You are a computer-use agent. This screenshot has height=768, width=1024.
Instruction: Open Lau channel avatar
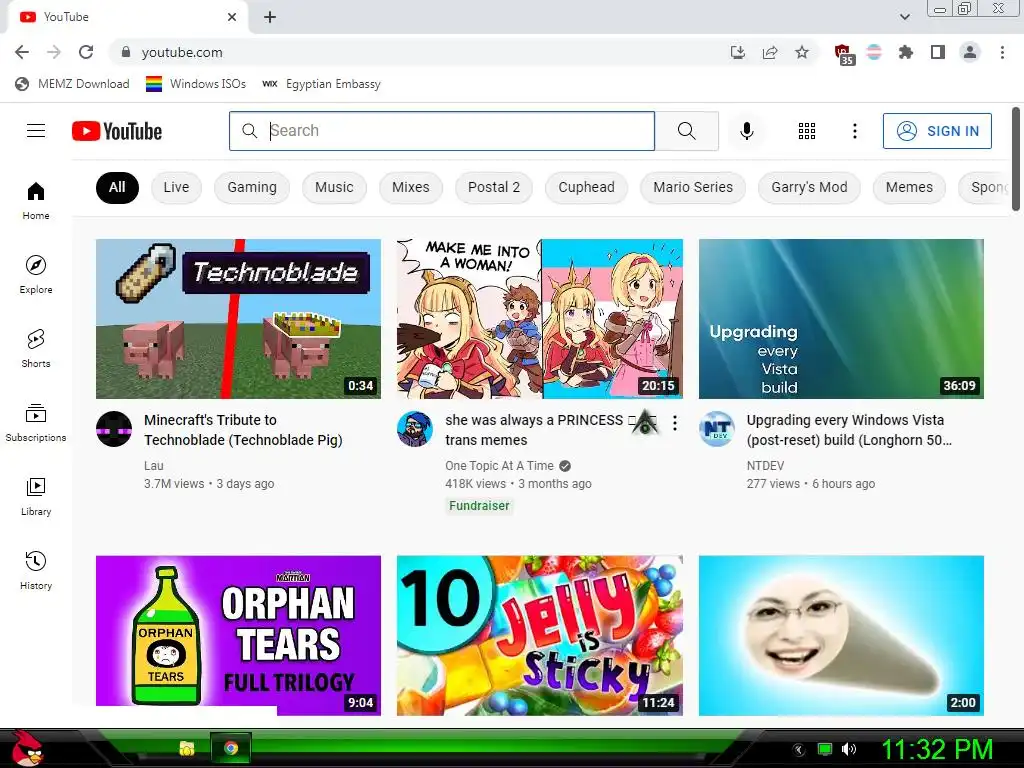click(114, 429)
